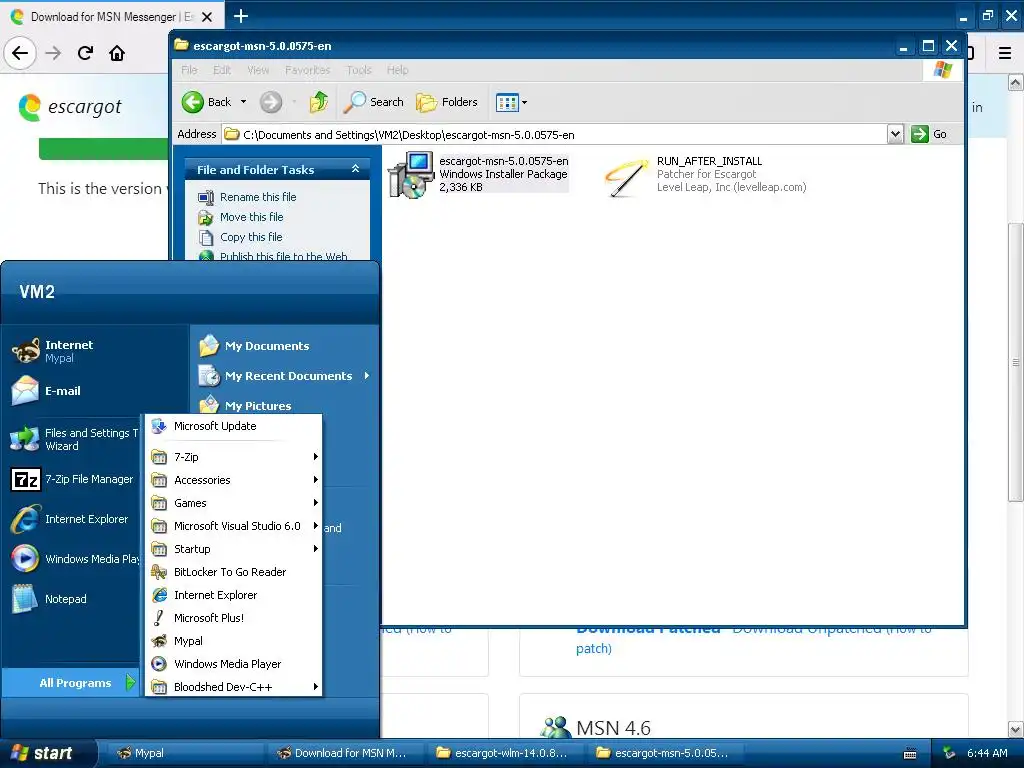Expand the Games programs folder

coord(233,503)
